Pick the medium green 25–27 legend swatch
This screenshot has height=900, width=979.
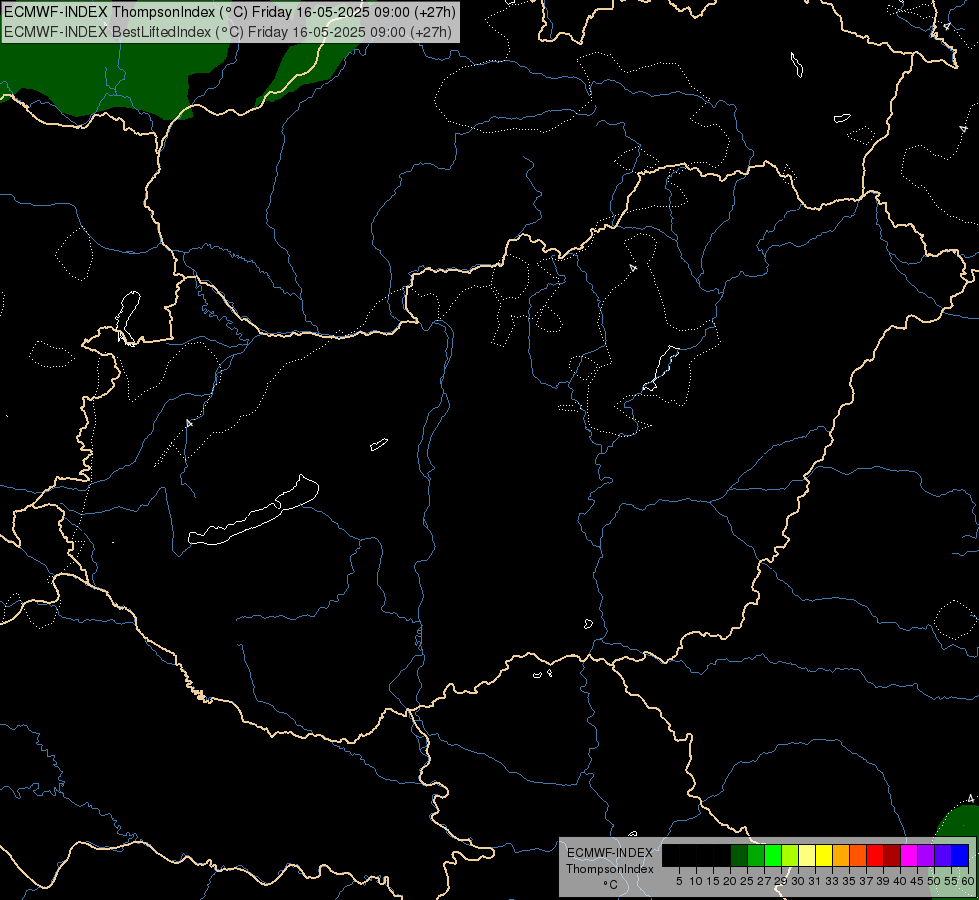coord(756,855)
